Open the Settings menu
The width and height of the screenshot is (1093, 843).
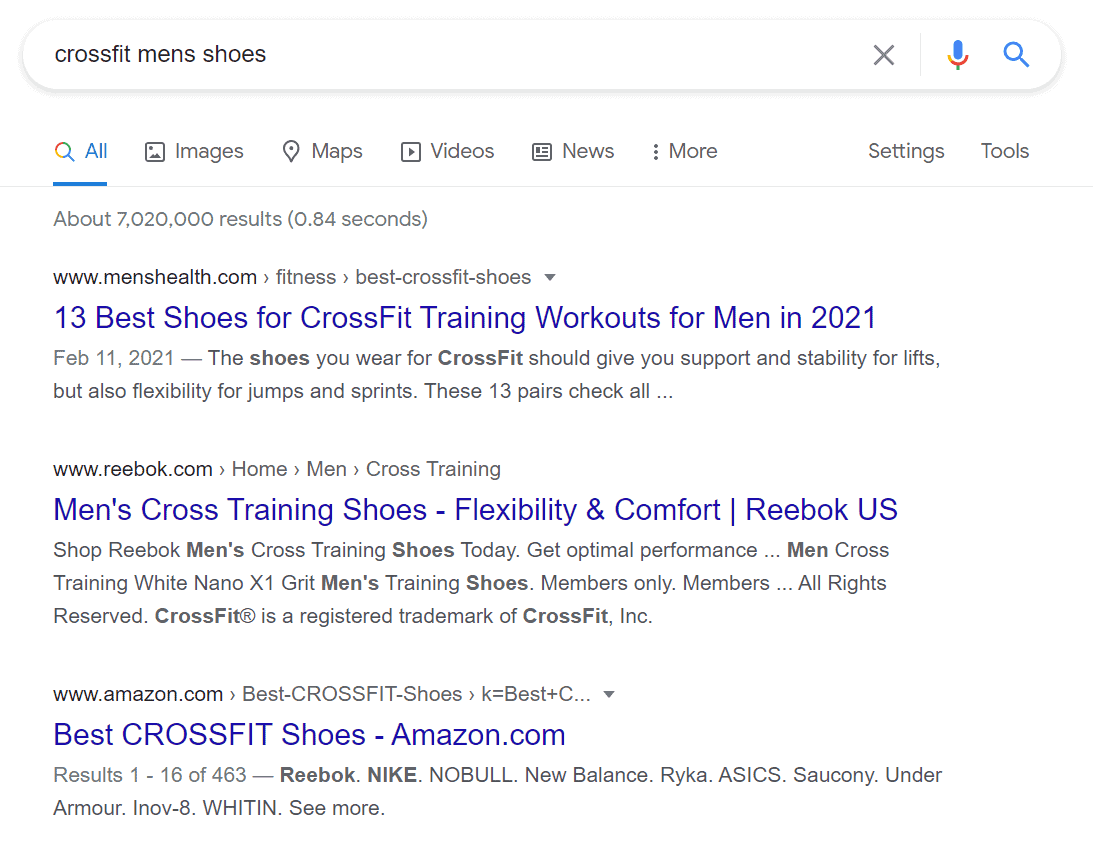click(x=905, y=152)
